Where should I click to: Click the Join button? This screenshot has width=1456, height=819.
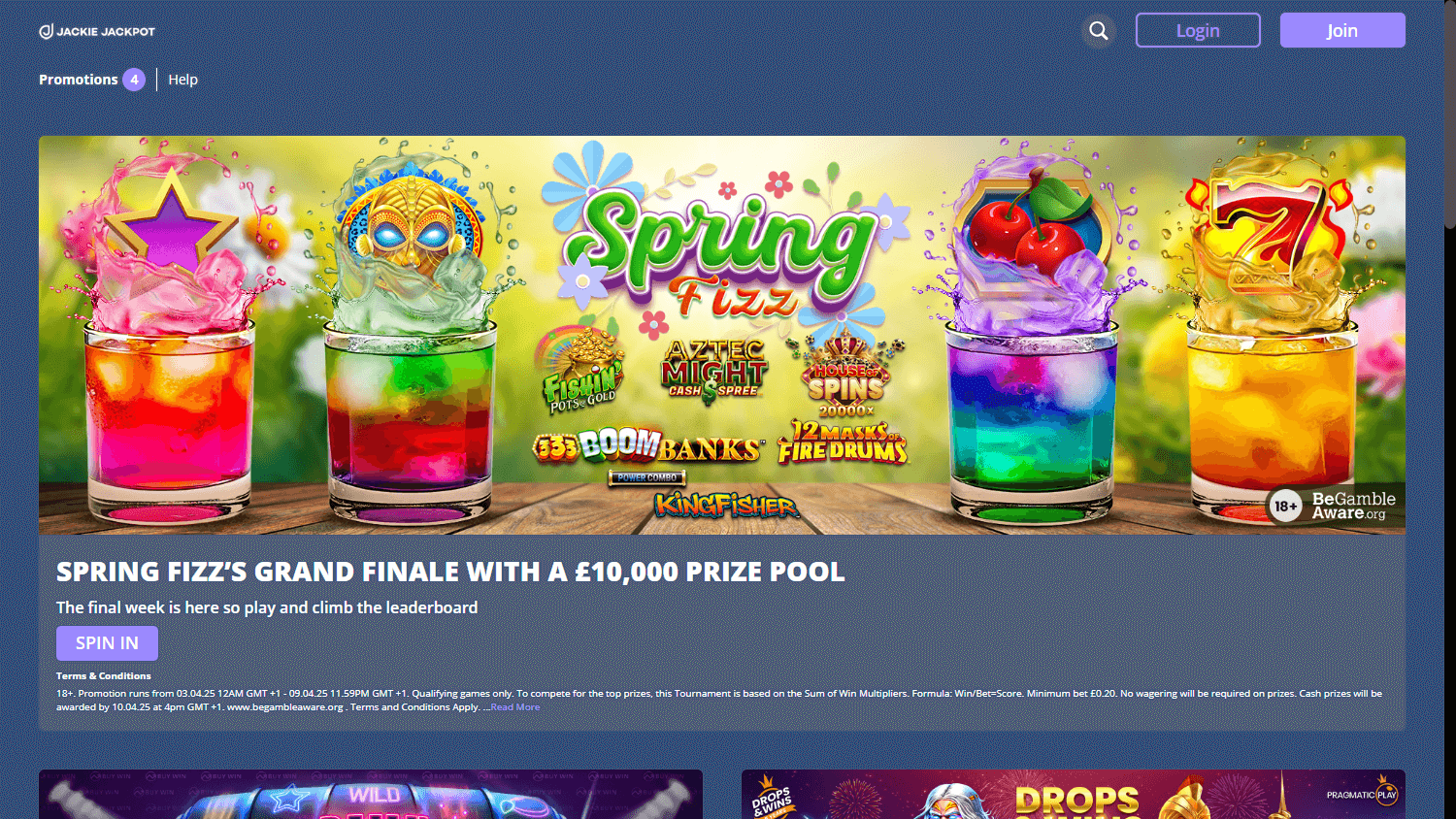click(x=1342, y=30)
